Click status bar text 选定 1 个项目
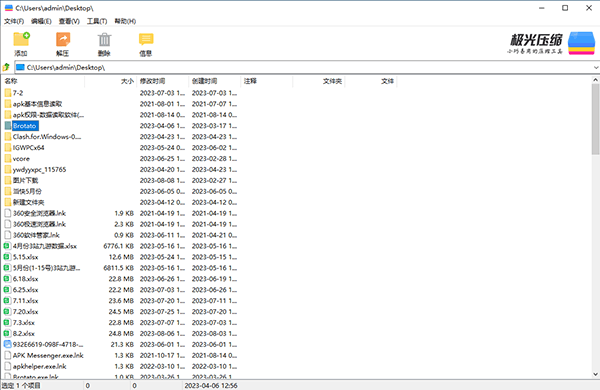 point(22,385)
